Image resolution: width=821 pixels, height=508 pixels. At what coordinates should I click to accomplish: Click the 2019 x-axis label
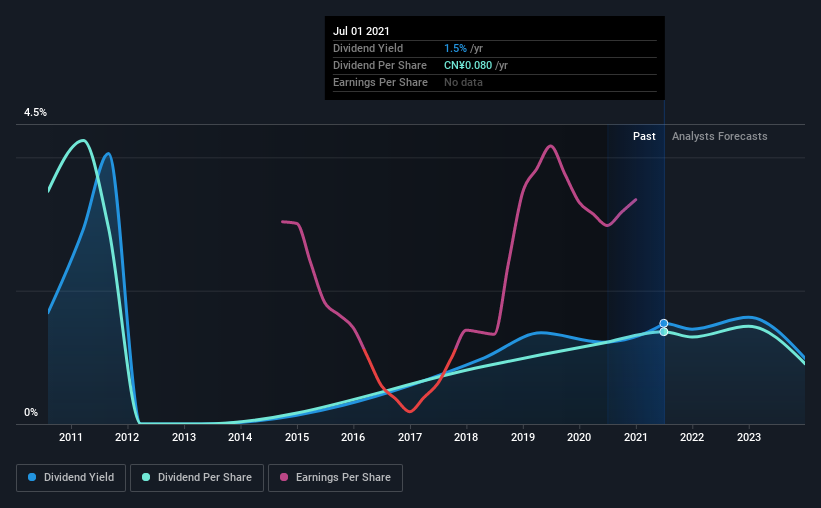tap(523, 437)
